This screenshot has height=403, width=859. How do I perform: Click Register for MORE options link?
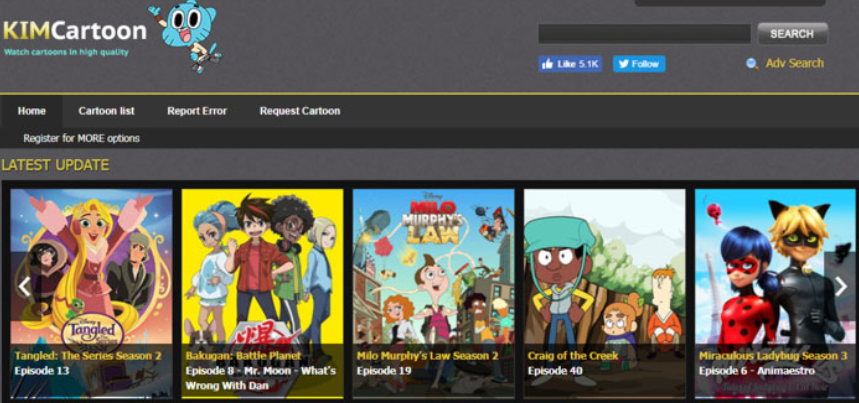(x=82, y=138)
